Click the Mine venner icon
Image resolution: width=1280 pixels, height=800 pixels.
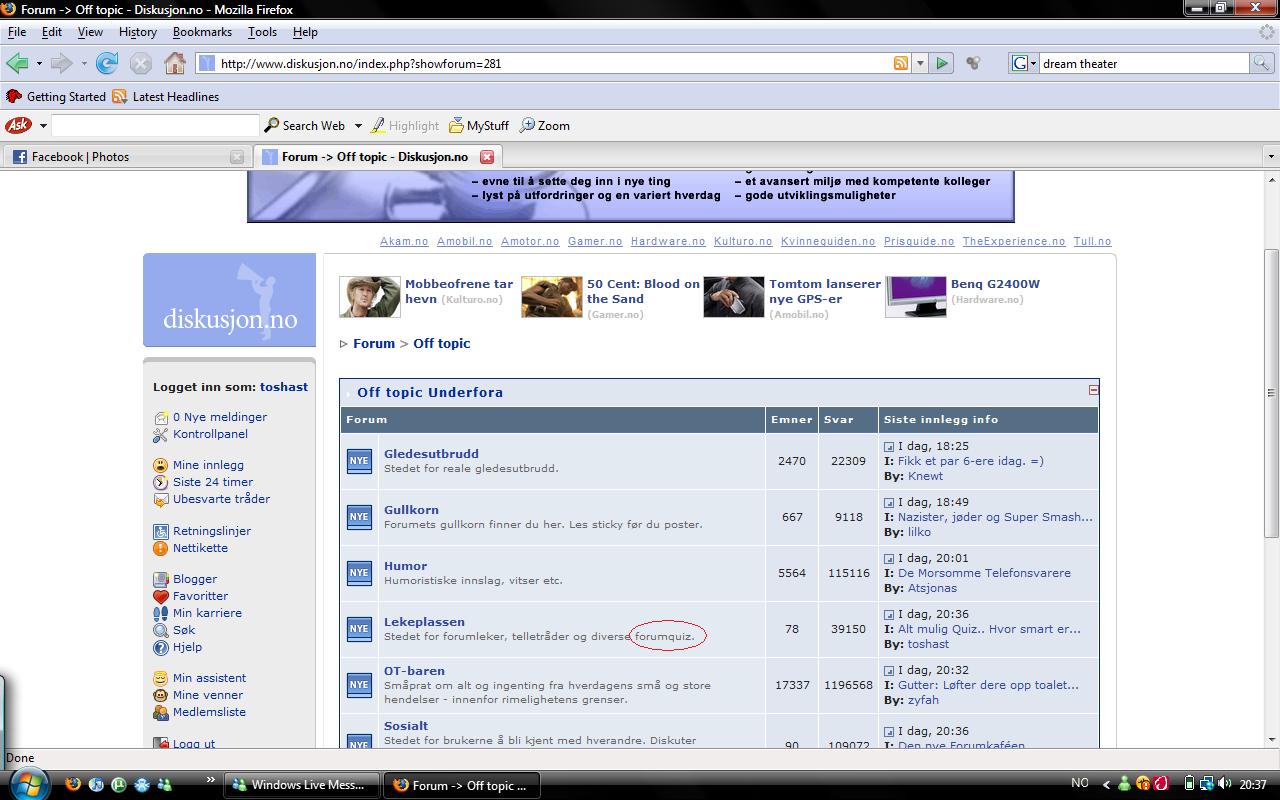coord(160,695)
